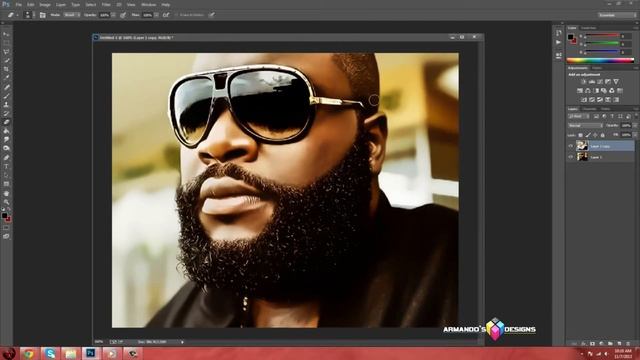Select the Crop tool
This screenshot has width=640, height=360.
click(x=6, y=69)
